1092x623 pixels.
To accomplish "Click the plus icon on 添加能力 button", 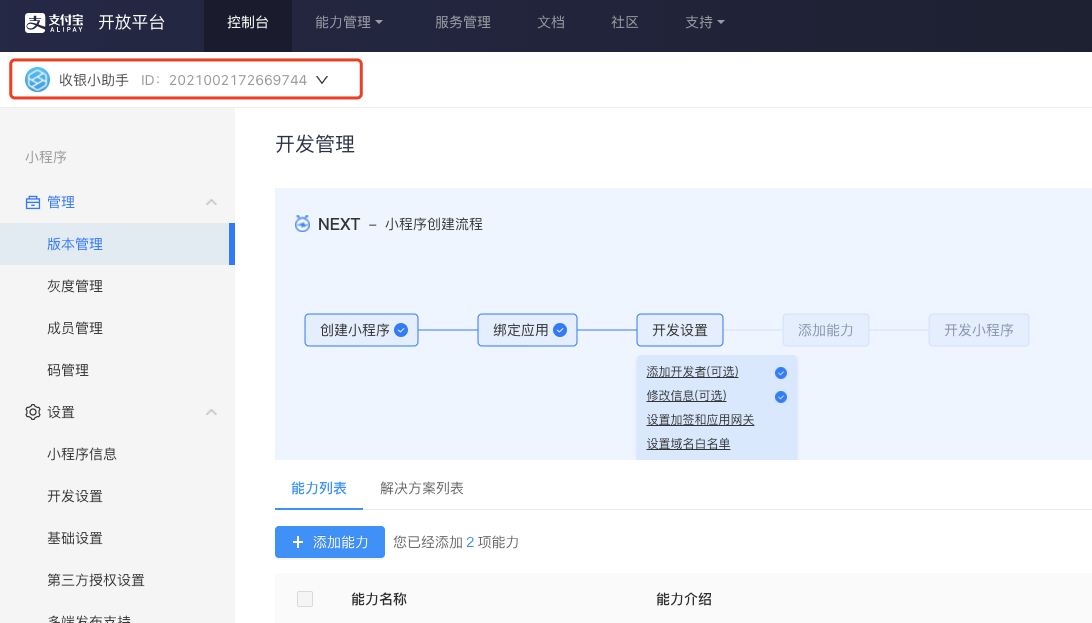I will pos(298,542).
